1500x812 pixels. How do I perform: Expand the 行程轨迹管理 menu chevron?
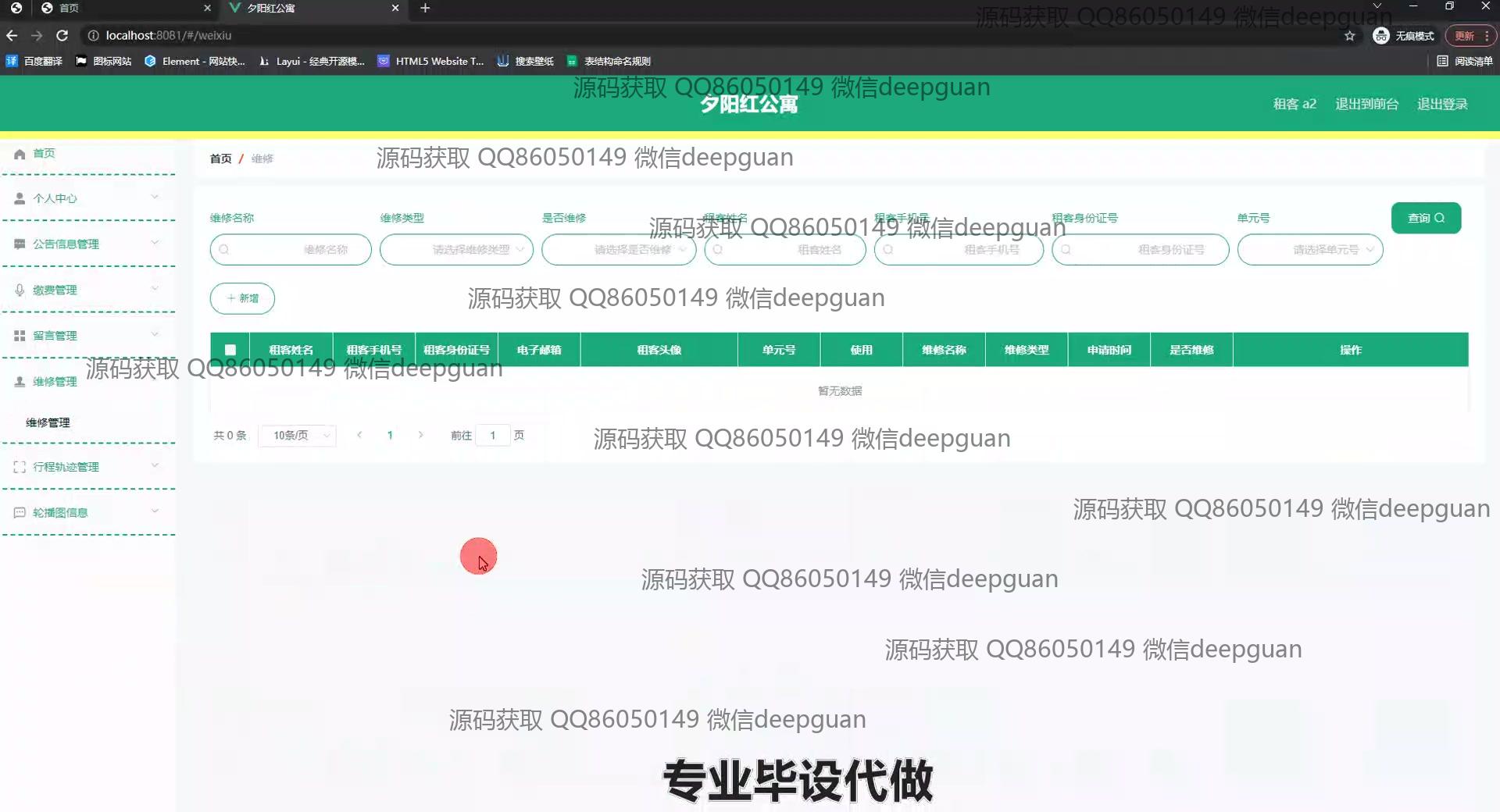155,465
